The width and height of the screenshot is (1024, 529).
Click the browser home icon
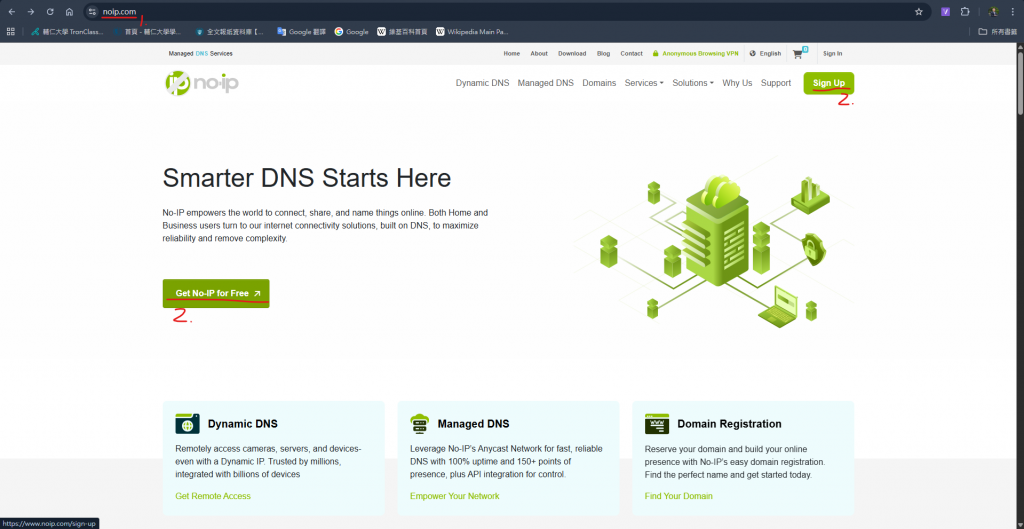point(69,12)
